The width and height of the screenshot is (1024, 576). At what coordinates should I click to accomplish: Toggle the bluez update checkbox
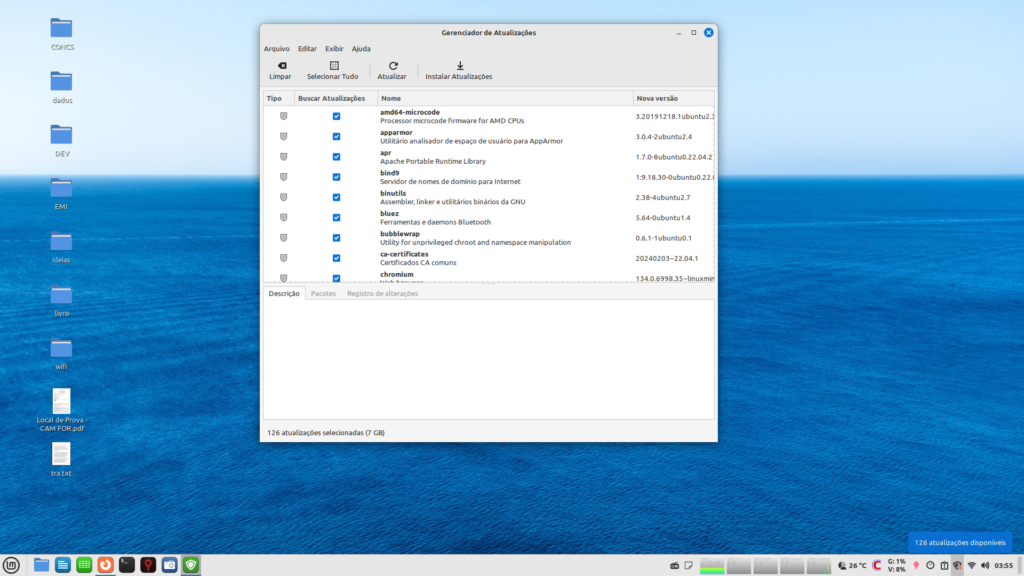tap(336, 217)
